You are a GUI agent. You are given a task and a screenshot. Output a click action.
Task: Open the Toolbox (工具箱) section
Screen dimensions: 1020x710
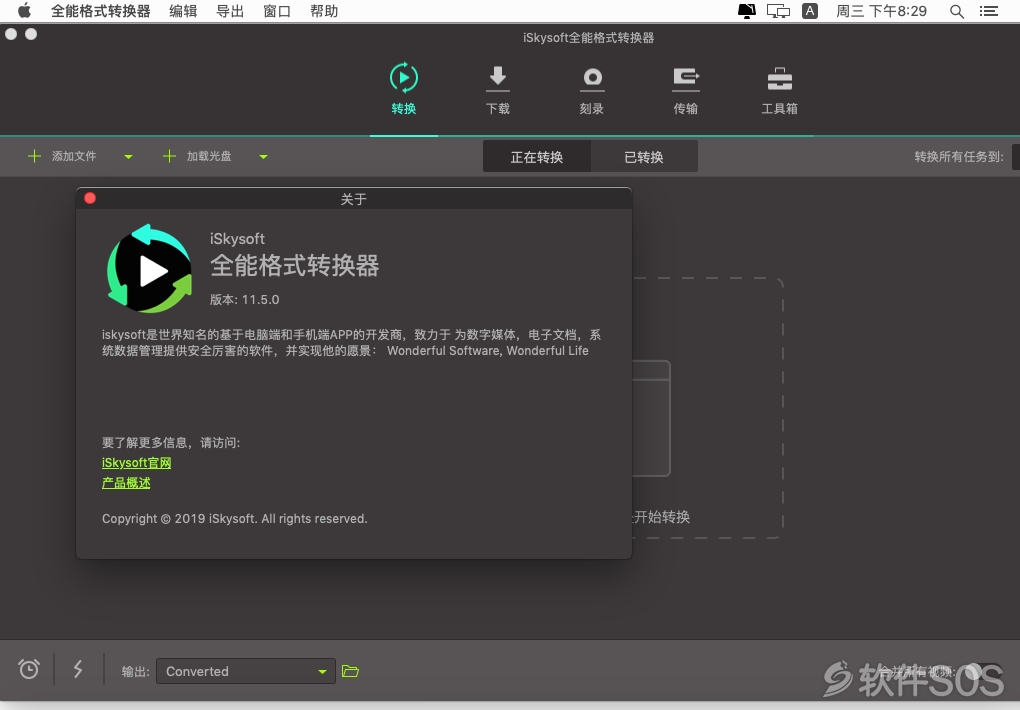point(779,90)
